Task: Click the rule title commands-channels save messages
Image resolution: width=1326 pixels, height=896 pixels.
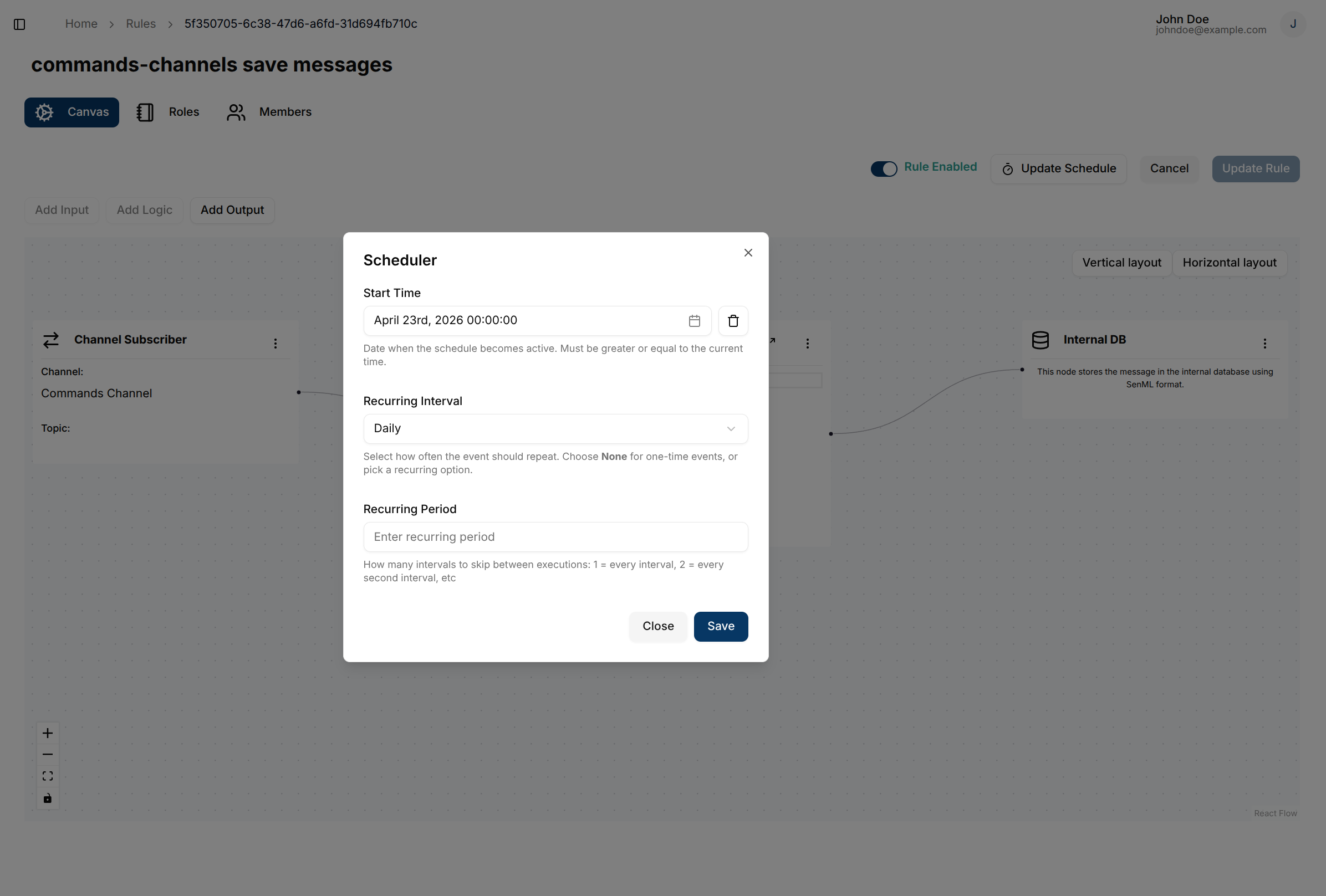Action: click(212, 64)
